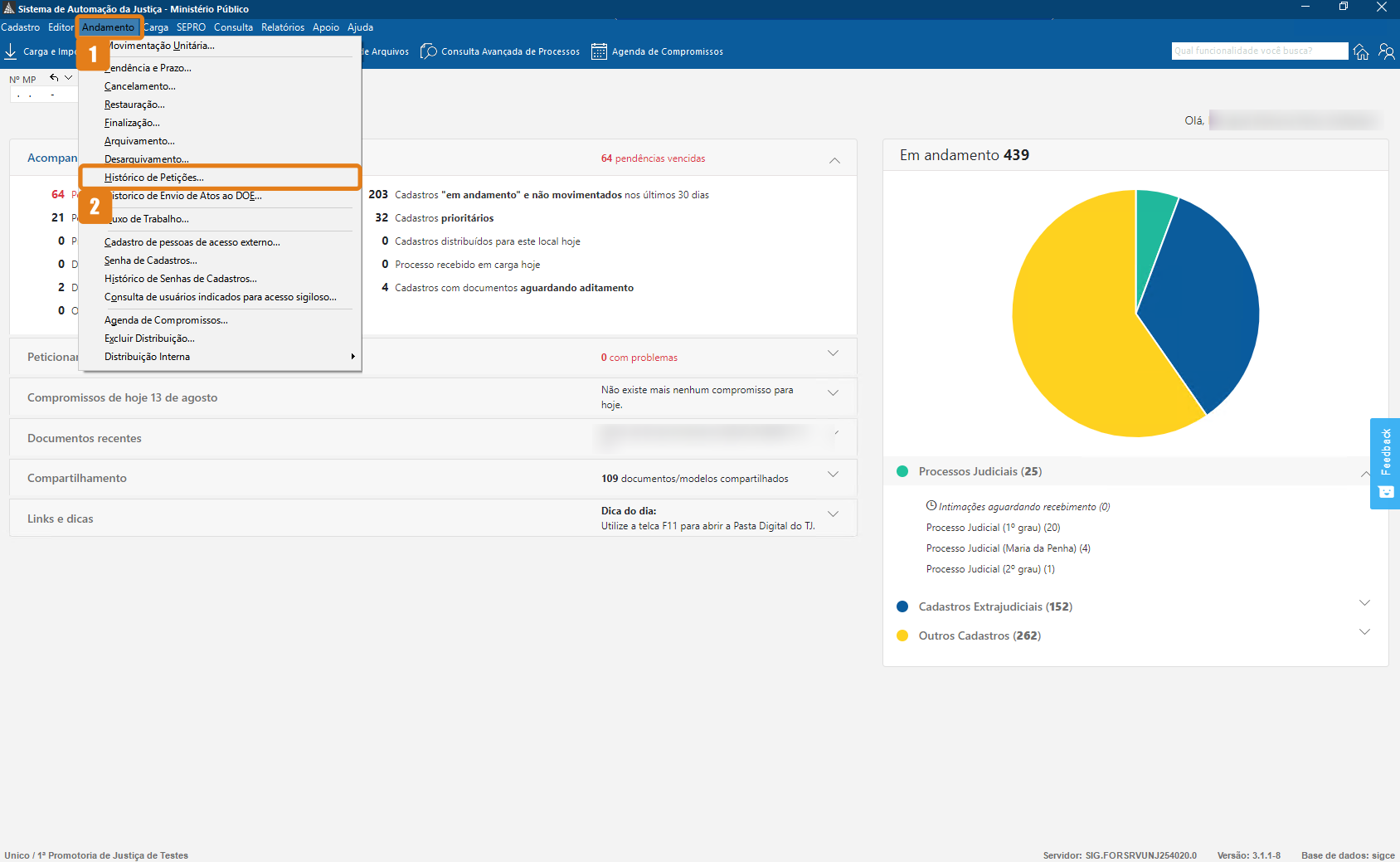1400x862 pixels.
Task: Expand the Compartilhamento section chevron
Action: click(833, 475)
